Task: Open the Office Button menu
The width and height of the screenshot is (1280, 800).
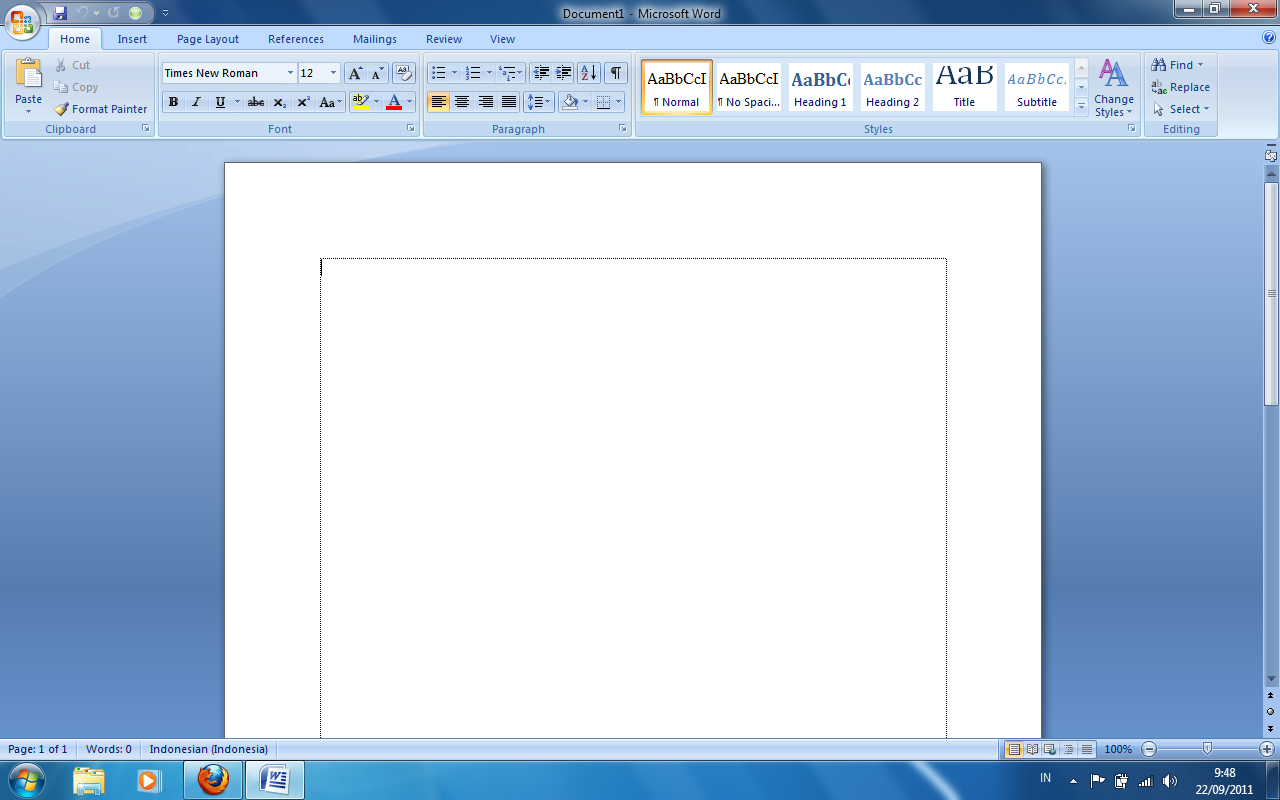Action: tap(22, 21)
